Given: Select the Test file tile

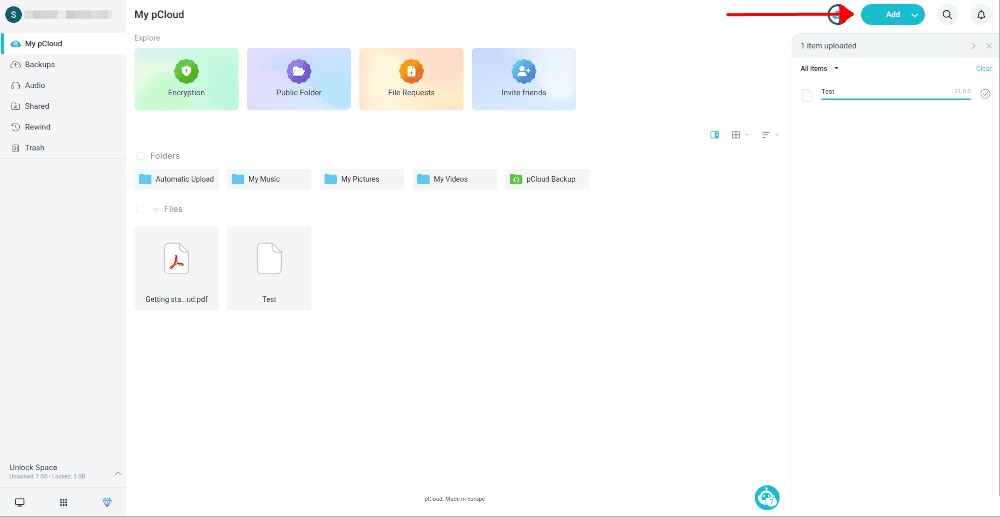Looking at the screenshot, I should [x=269, y=268].
